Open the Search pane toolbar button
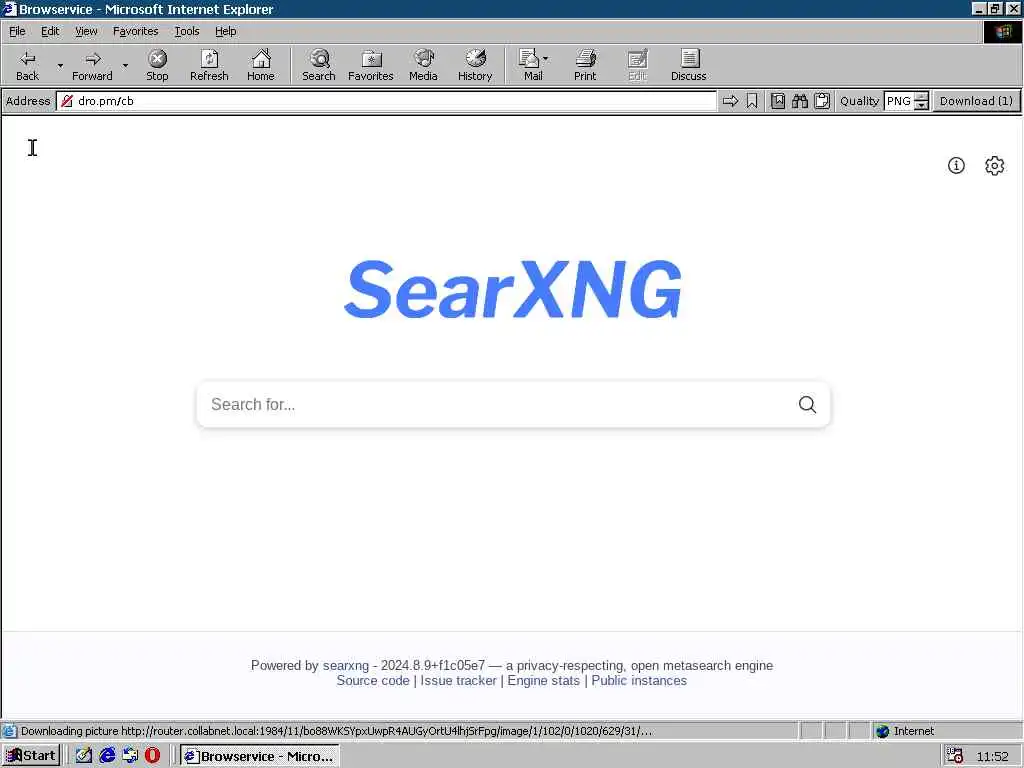This screenshot has width=1024, height=768. [319, 65]
